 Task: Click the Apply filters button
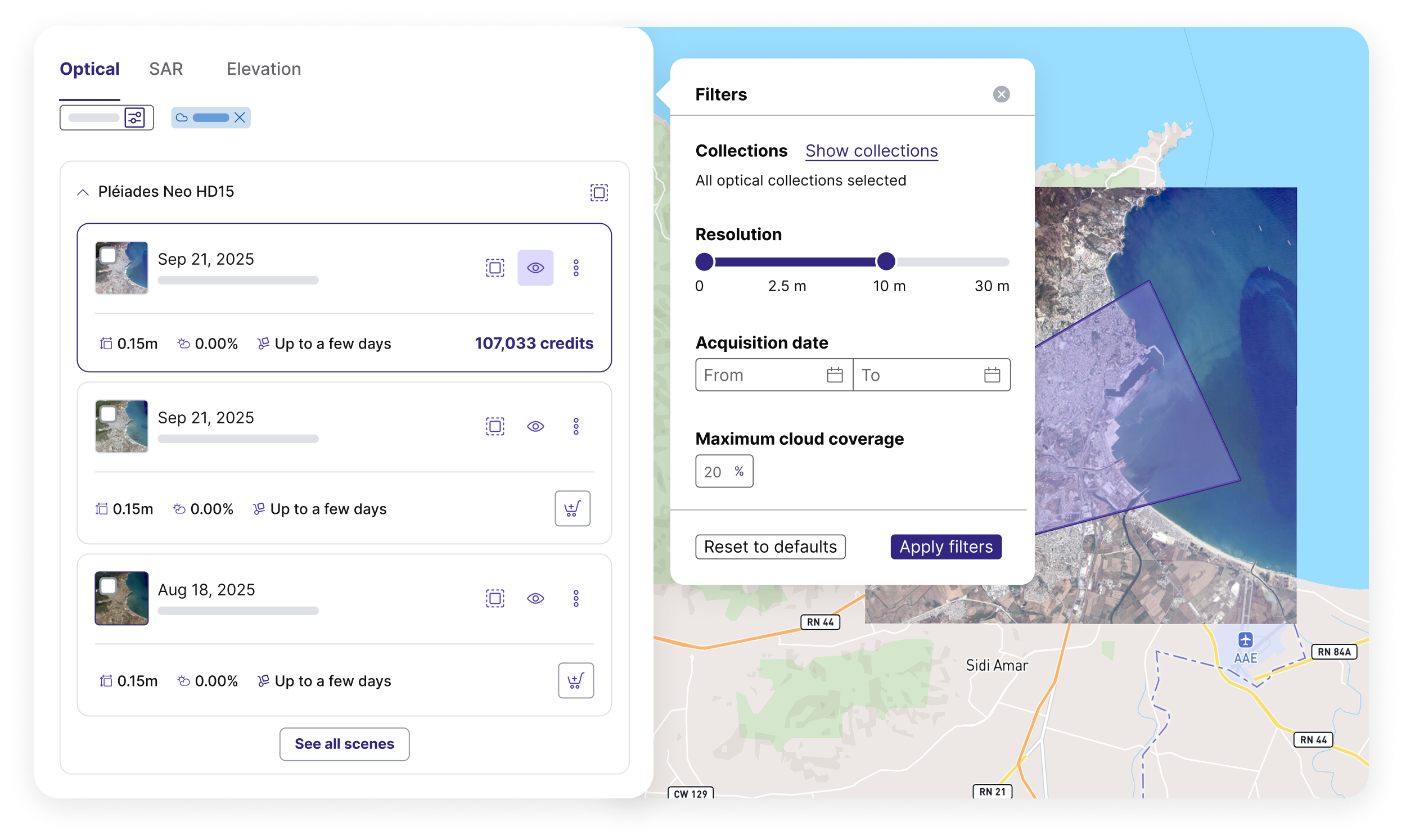pos(946,547)
